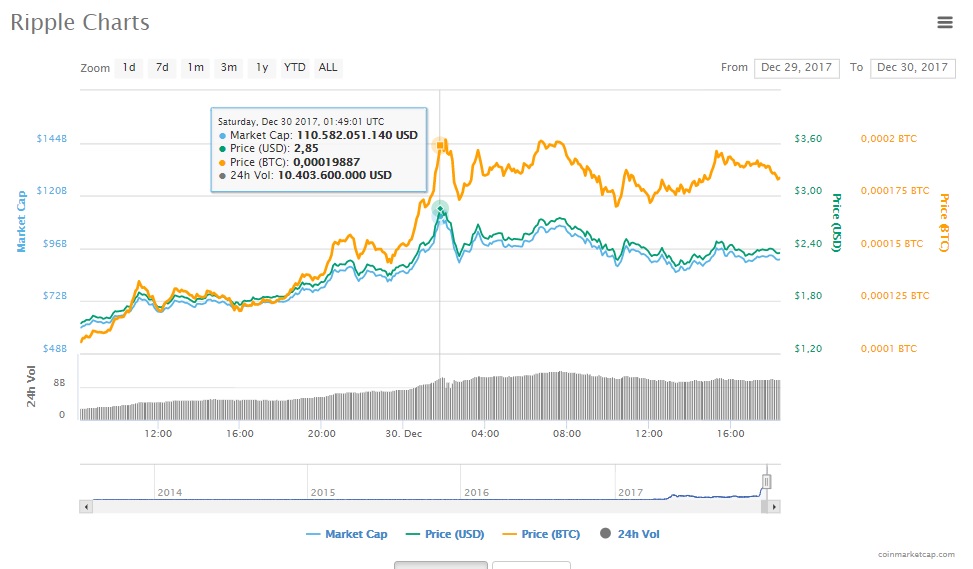
Task: Click the $96B axis label
Action: click(55, 243)
